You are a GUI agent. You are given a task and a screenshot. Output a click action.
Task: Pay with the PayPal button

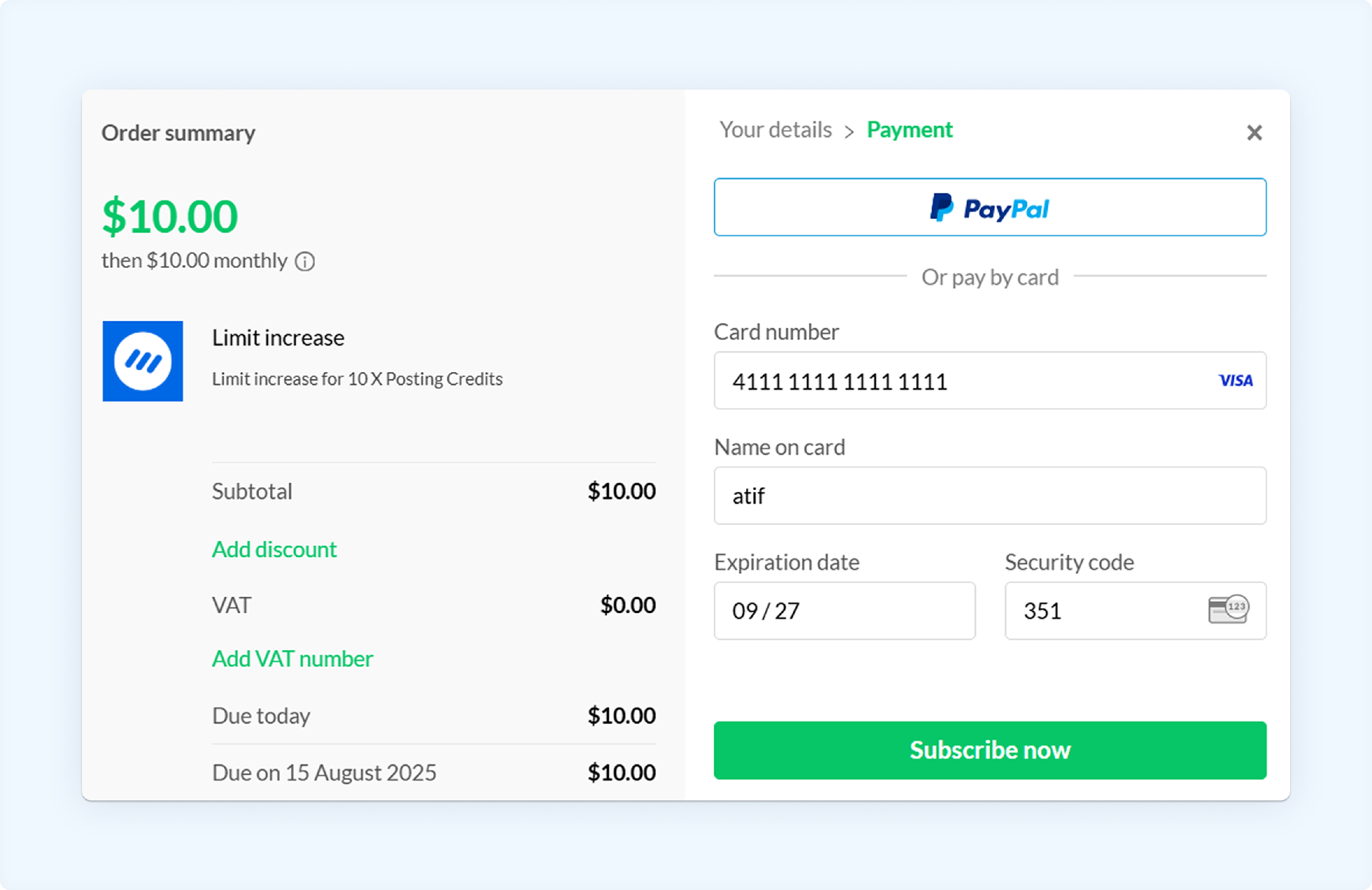click(990, 207)
